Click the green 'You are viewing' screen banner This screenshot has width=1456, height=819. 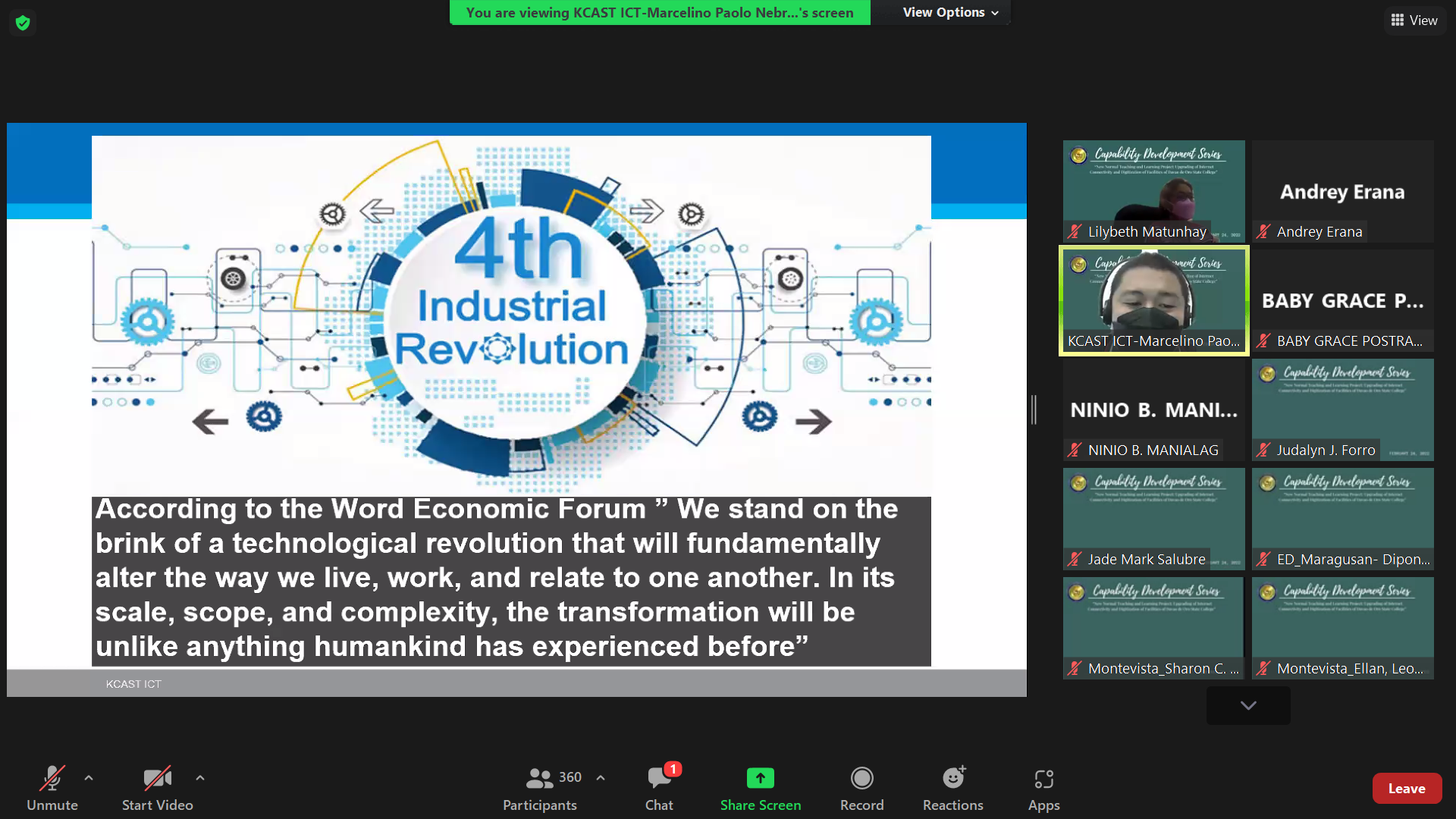[660, 12]
